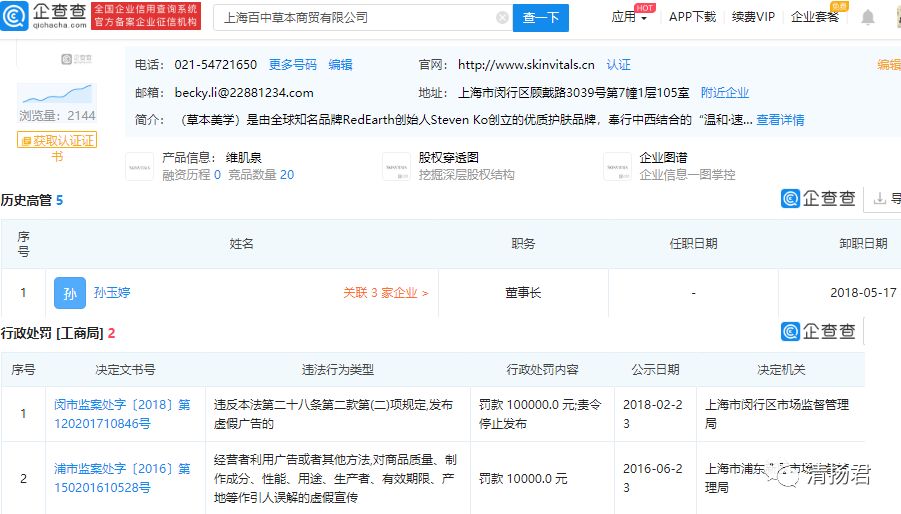The width and height of the screenshot is (901, 514).
Task: Click 融资历程 0 link
Action: pyautogui.click(x=191, y=175)
